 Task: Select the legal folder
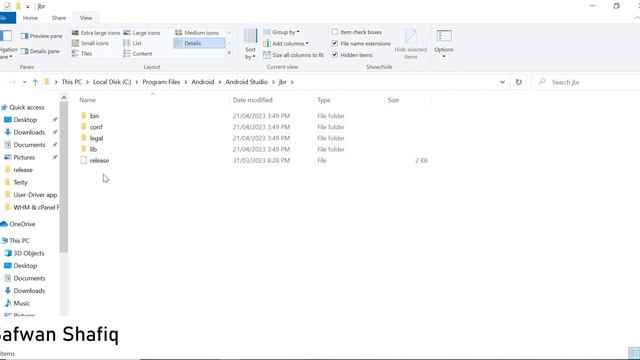[x=96, y=138]
